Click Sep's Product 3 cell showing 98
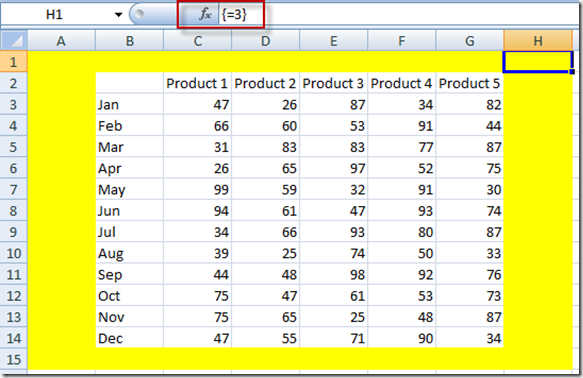Image resolution: width=583 pixels, height=378 pixels. pyautogui.click(x=334, y=274)
